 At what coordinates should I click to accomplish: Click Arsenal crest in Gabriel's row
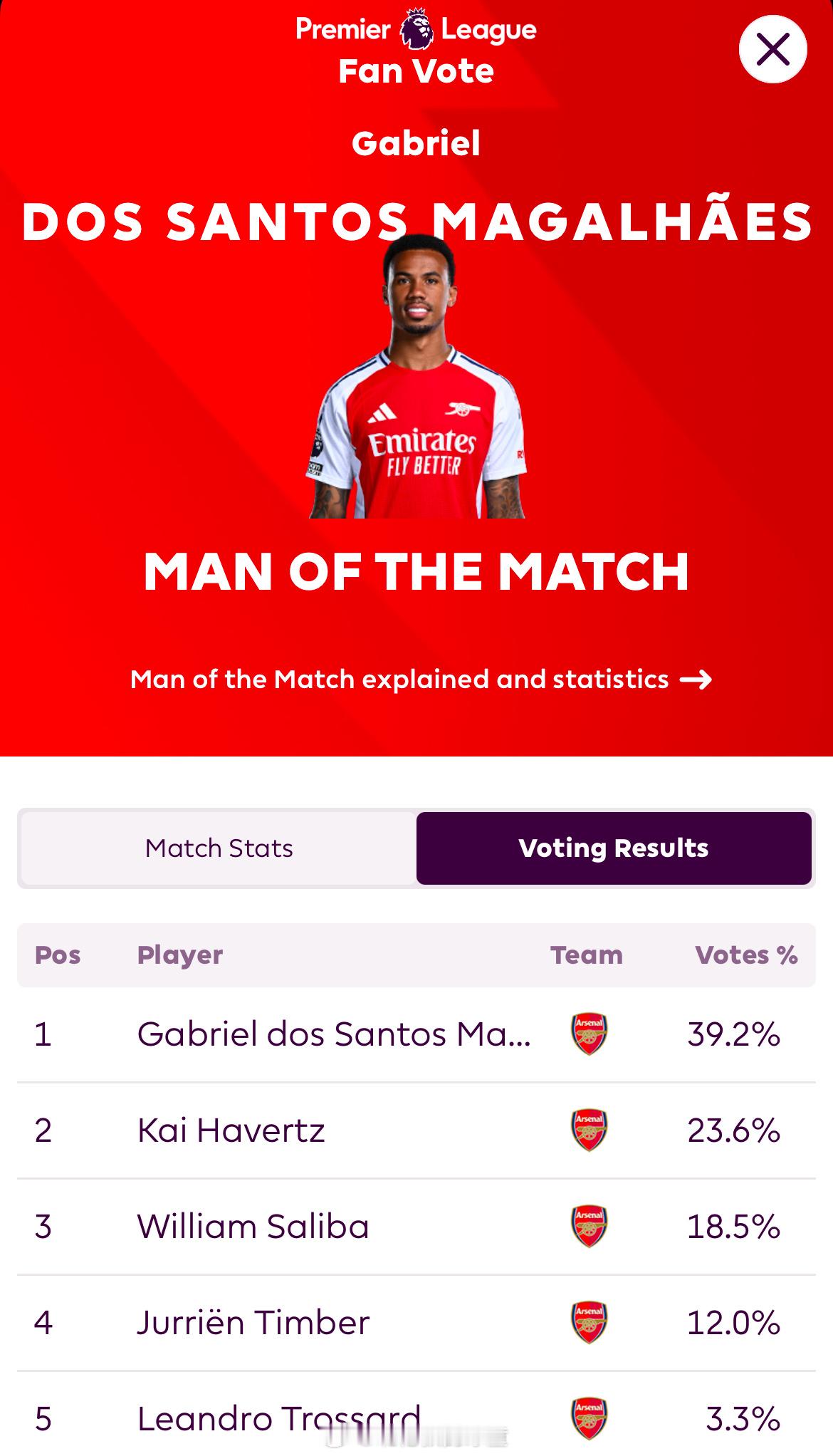[x=589, y=1034]
